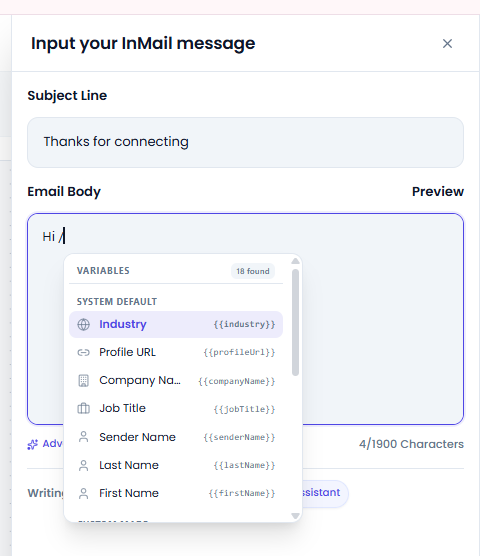This screenshot has width=480, height=556.
Task: Click the variables dropdown scrollbar thumb
Action: point(295,322)
